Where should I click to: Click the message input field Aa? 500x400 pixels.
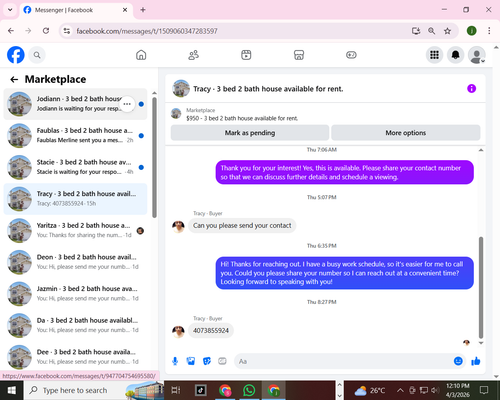(343, 361)
